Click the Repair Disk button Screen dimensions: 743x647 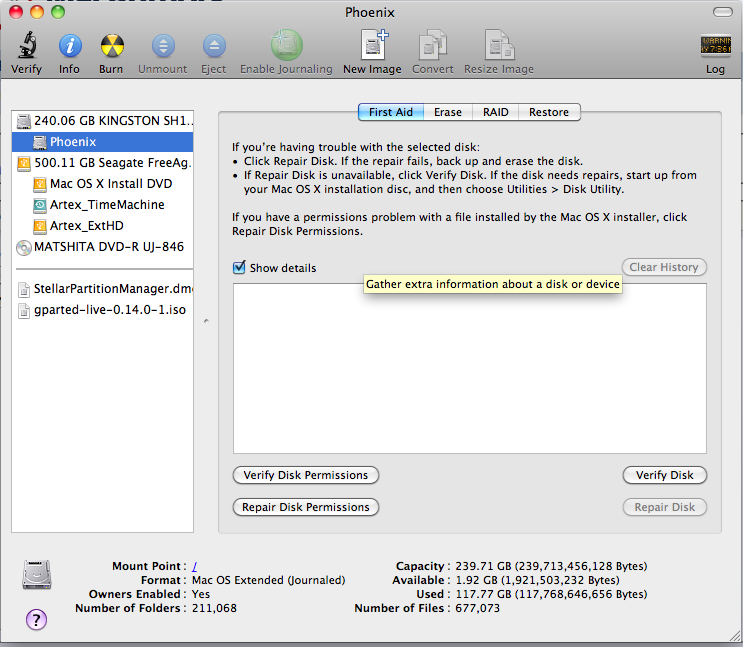click(664, 507)
